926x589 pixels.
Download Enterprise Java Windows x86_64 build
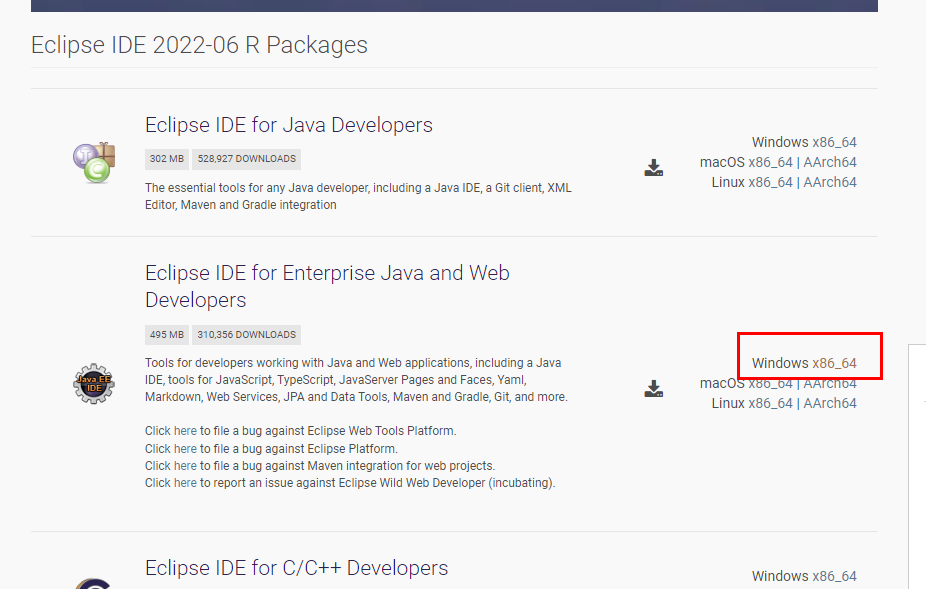[x=834, y=363]
